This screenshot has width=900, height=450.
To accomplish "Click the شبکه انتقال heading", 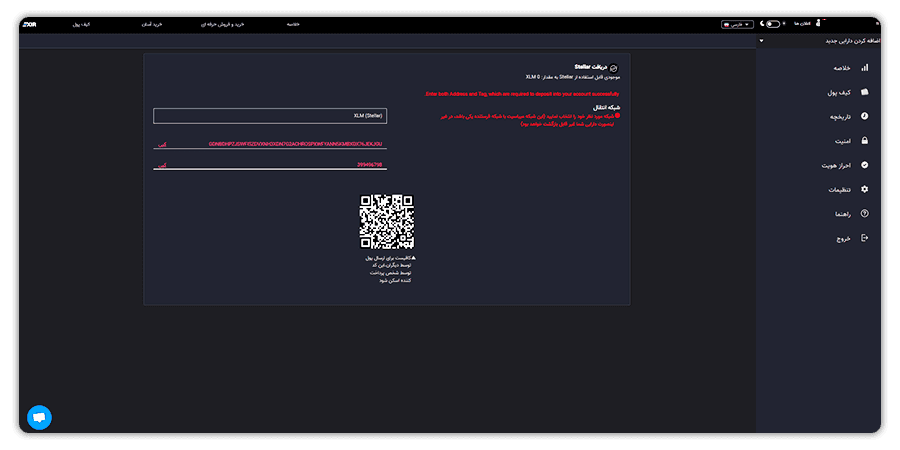I will click(606, 107).
